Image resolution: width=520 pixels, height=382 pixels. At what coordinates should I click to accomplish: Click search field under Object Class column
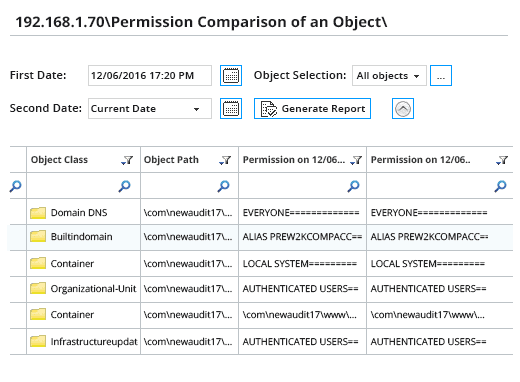(83, 186)
